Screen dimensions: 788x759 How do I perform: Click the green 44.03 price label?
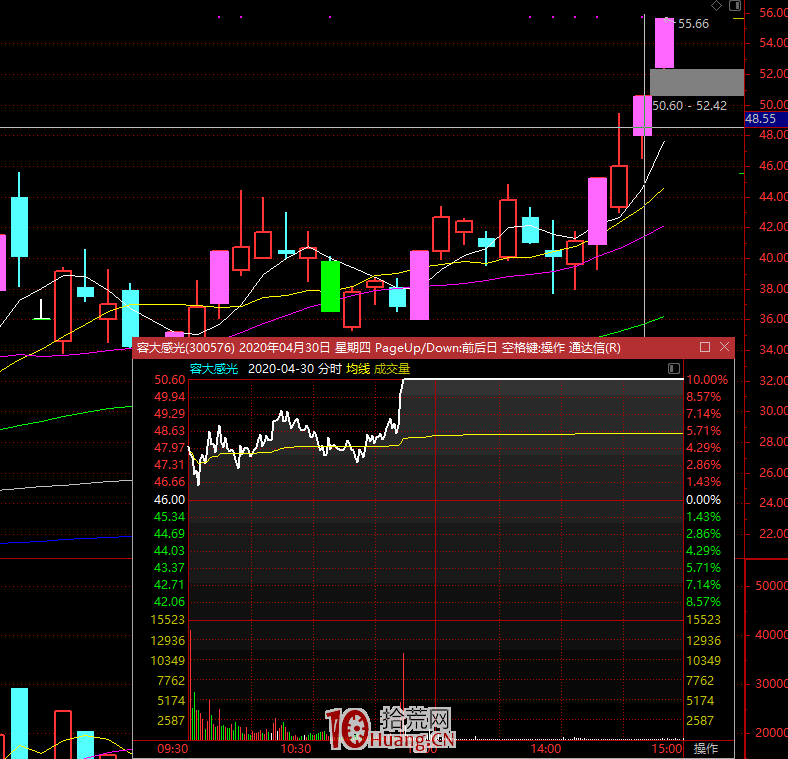pos(169,551)
